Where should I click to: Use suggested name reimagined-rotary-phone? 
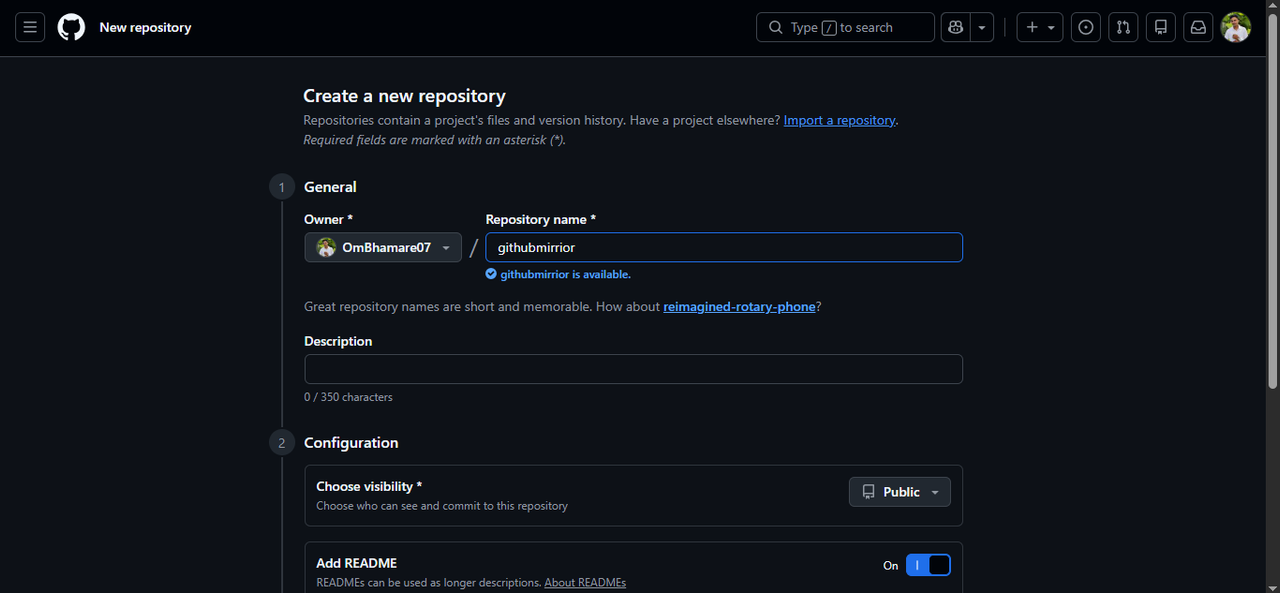739,307
